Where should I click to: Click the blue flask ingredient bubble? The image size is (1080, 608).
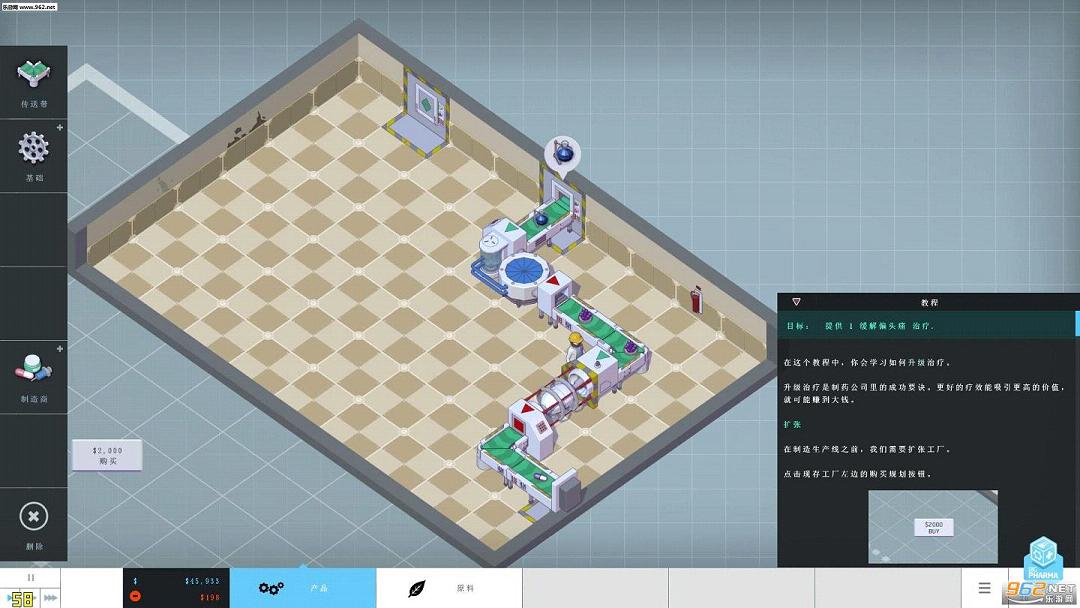(563, 153)
